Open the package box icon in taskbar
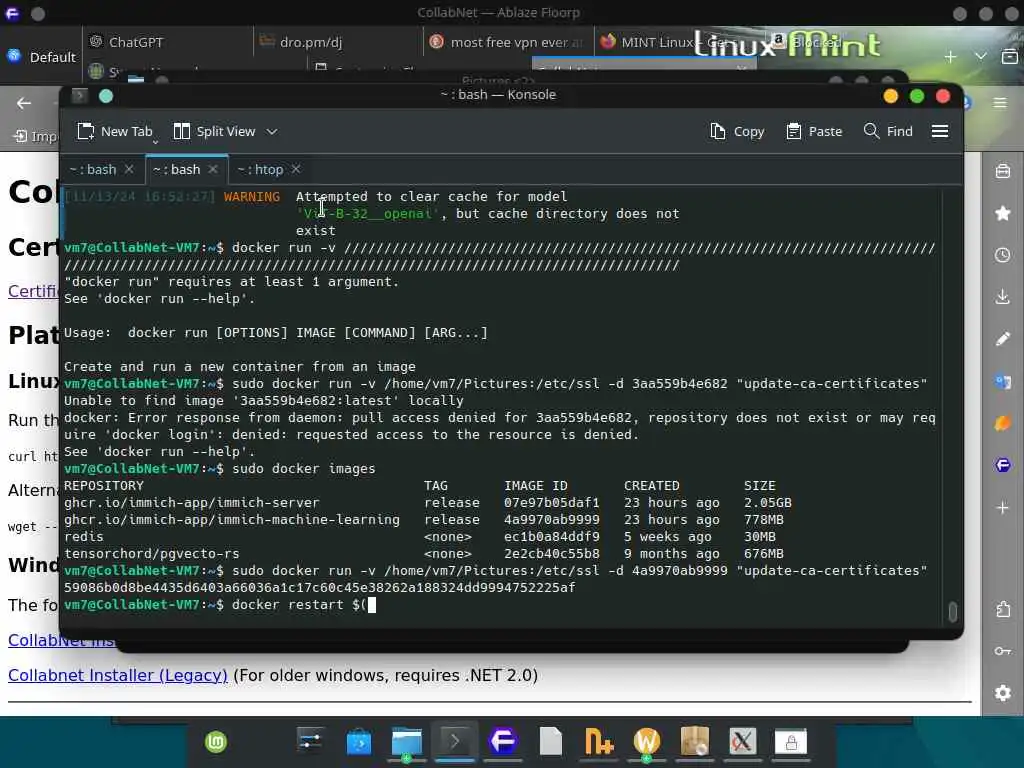 pos(695,742)
